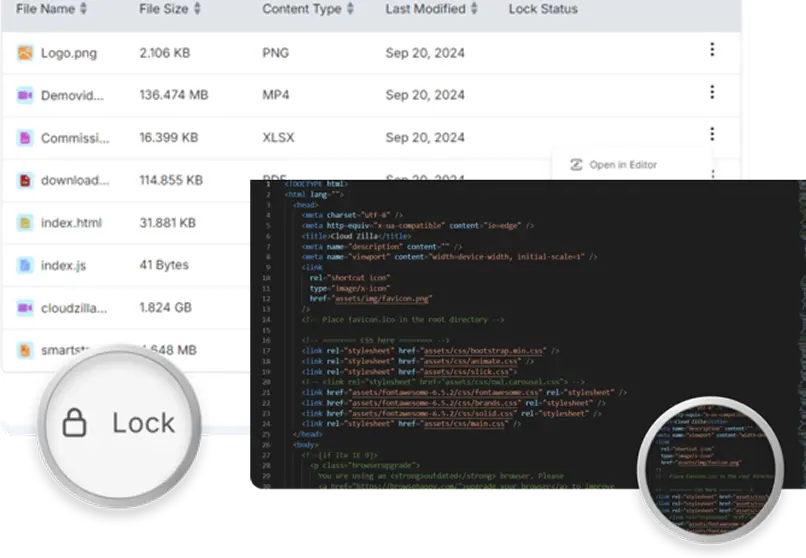
Task: Sort by Last Modified column
Action: click(432, 9)
